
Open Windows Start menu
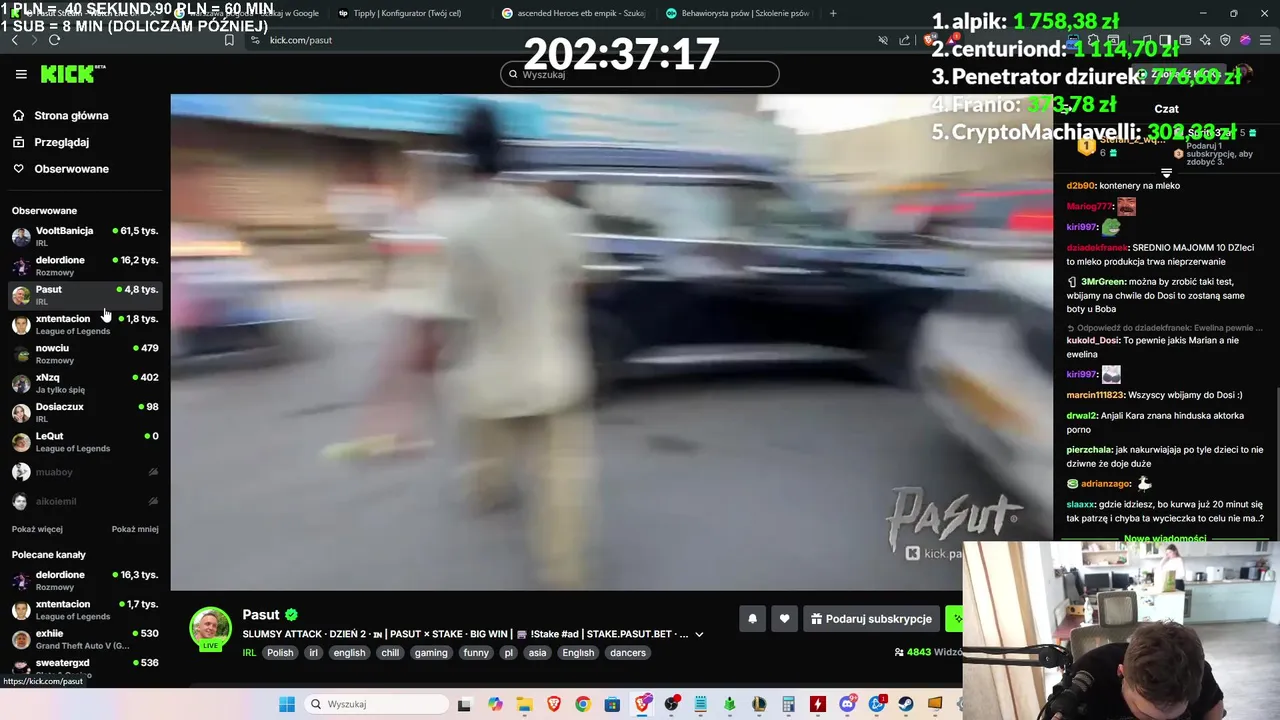286,704
